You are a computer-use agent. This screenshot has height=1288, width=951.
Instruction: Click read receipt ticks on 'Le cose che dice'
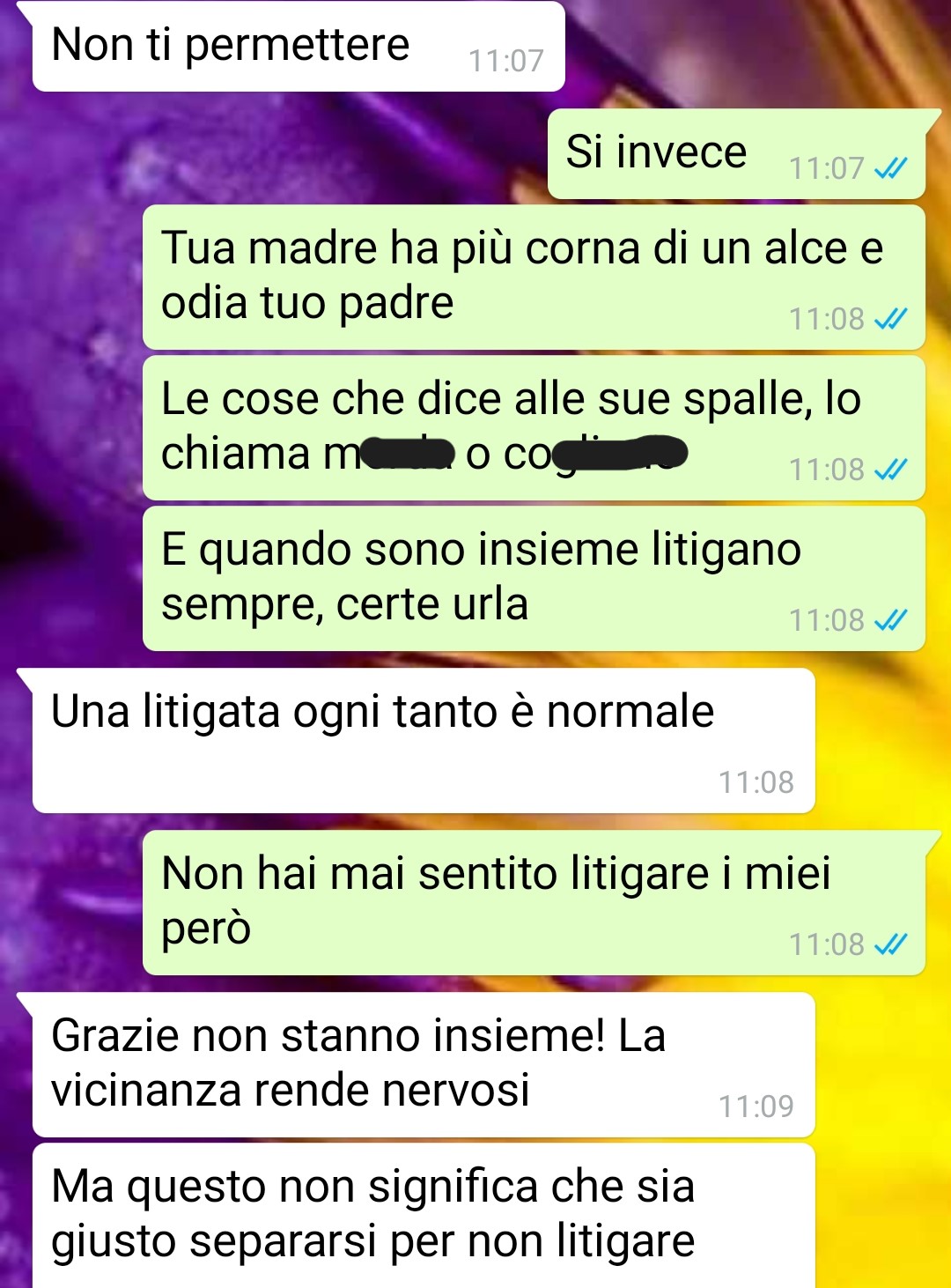[890, 470]
